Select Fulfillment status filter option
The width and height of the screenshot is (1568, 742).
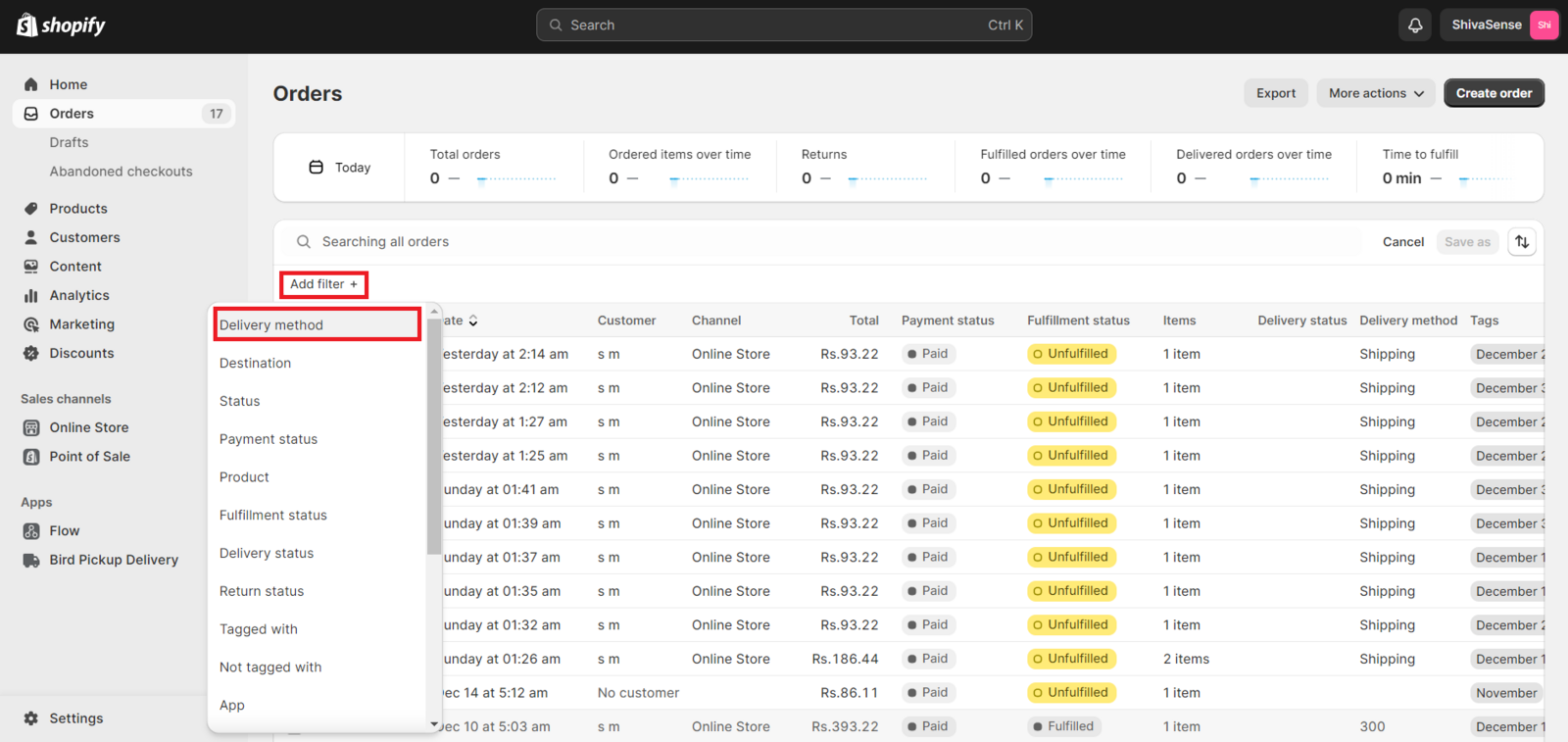pos(318,516)
